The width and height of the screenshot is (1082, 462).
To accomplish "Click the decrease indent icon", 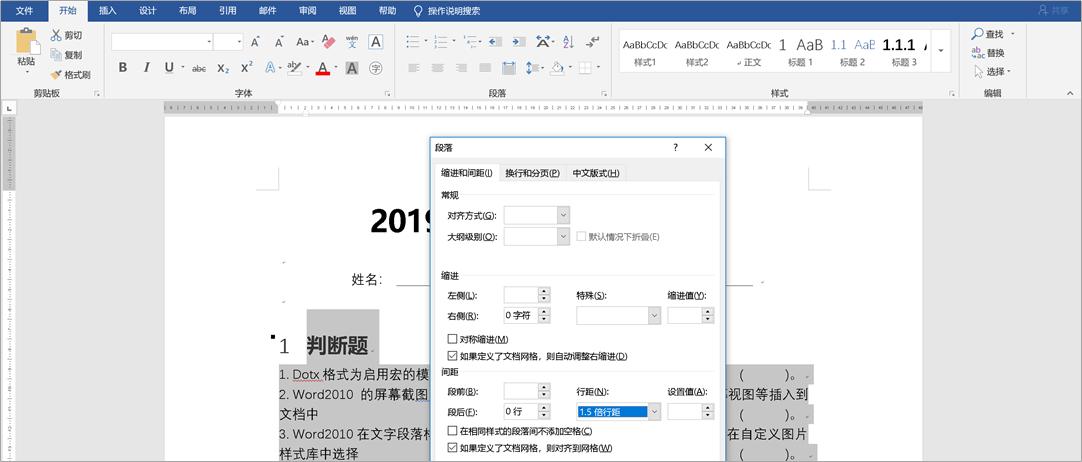I will (x=495, y=42).
